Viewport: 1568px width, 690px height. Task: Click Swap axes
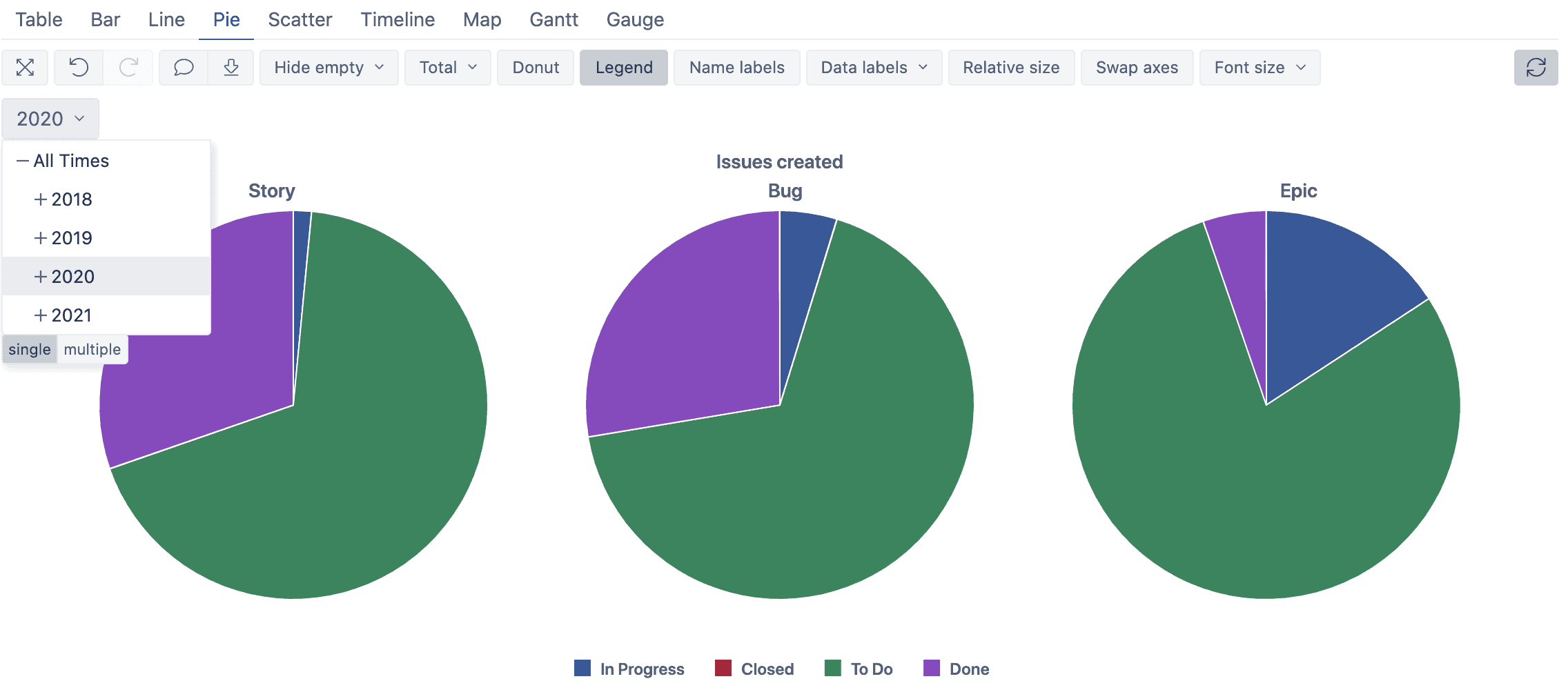pyautogui.click(x=1136, y=67)
